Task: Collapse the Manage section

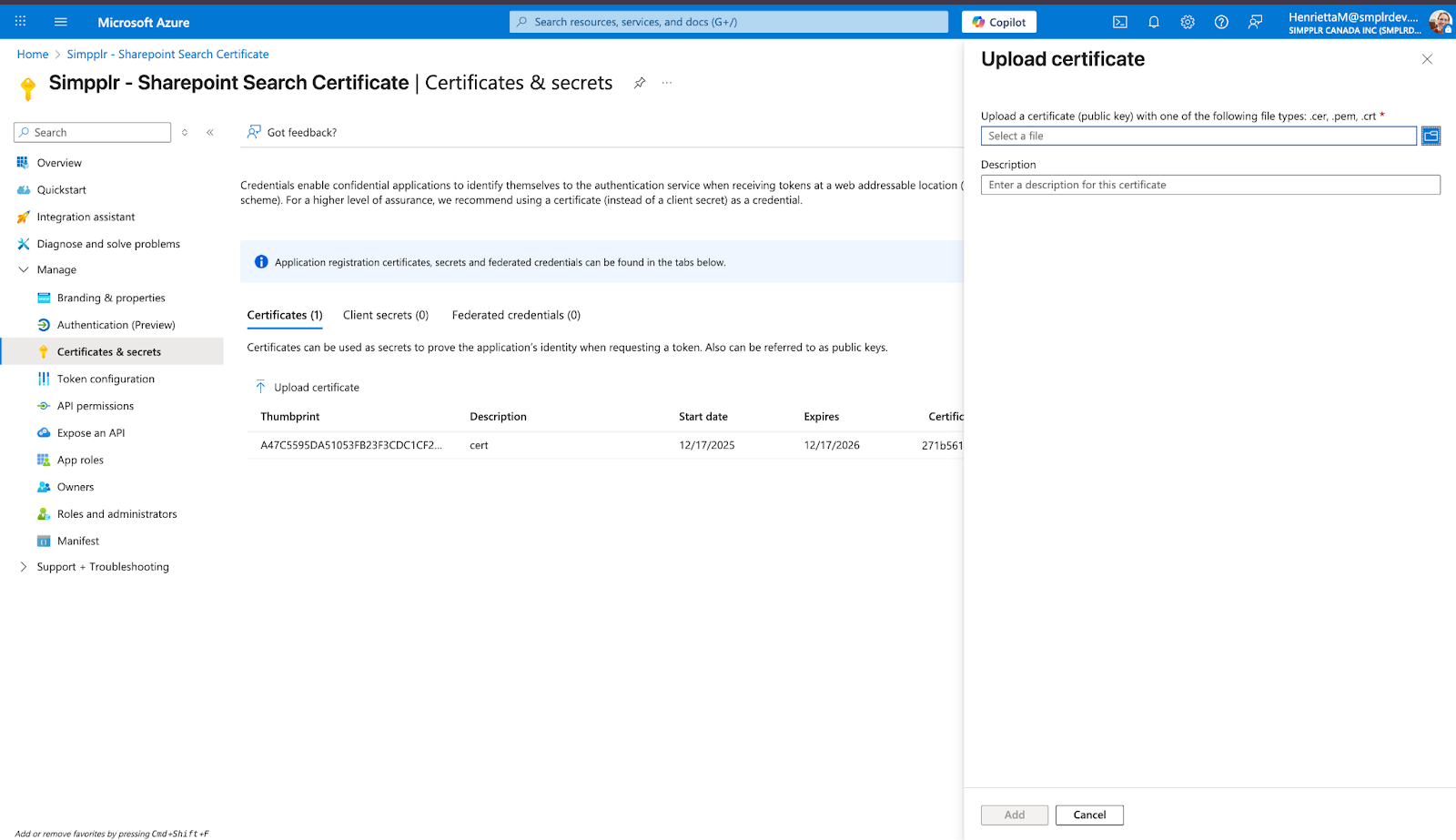Action: (x=24, y=270)
